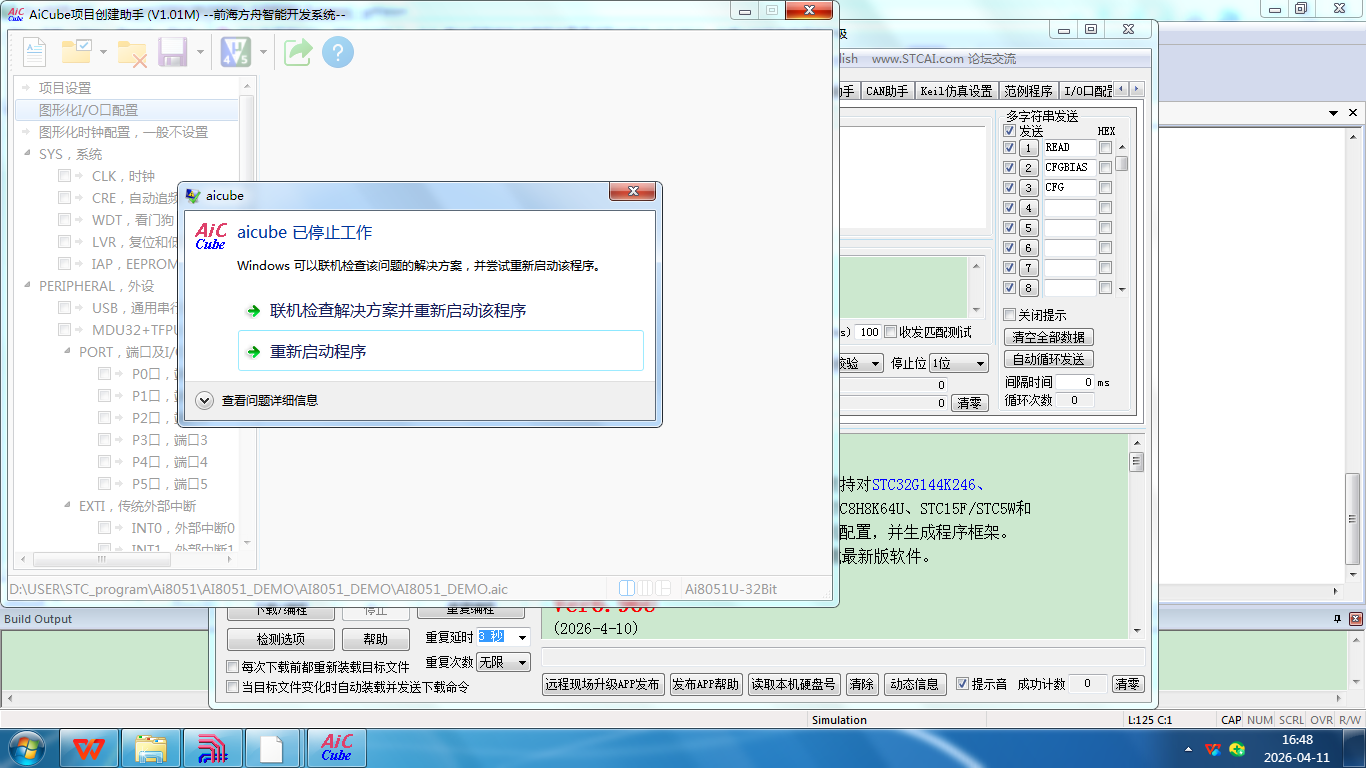Viewport: 1366px width, 768px height.
Task: Show hidden system tray icons
Action: pos(1188,749)
